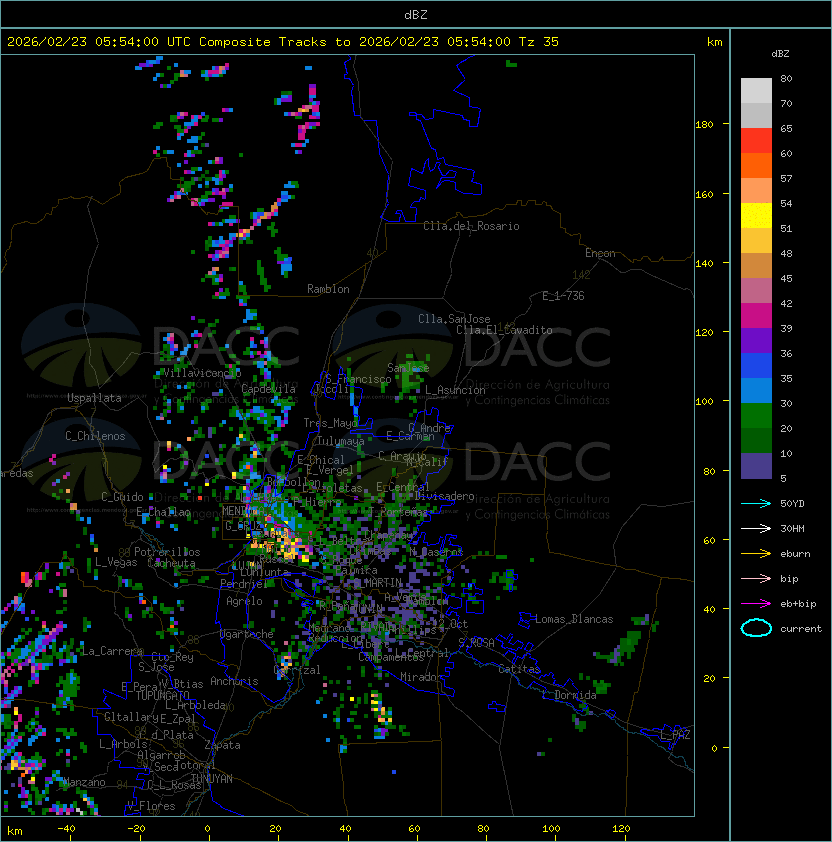Click the 'V_Flores' map label
Screen dimensions: 832x842
(x=151, y=806)
